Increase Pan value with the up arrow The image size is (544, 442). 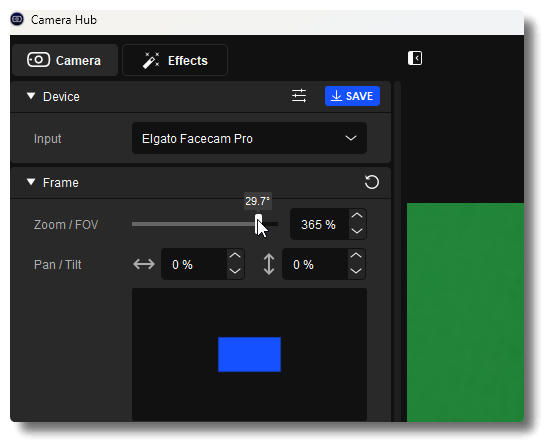pos(235,256)
